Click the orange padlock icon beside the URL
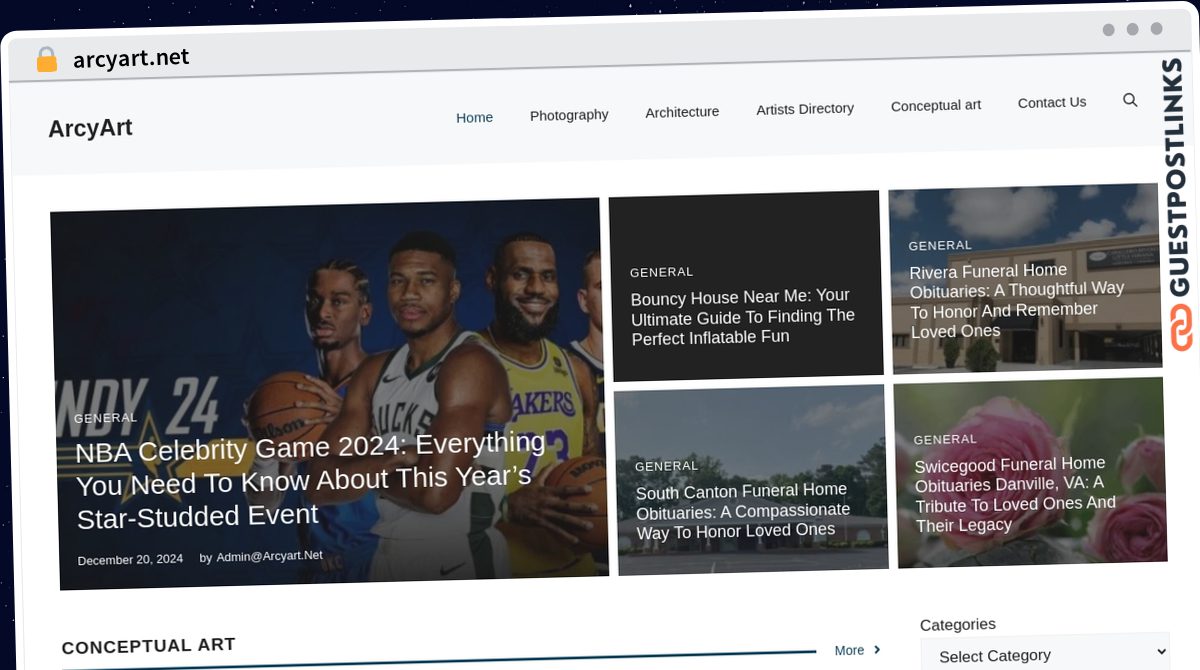1200x670 pixels. pos(46,60)
